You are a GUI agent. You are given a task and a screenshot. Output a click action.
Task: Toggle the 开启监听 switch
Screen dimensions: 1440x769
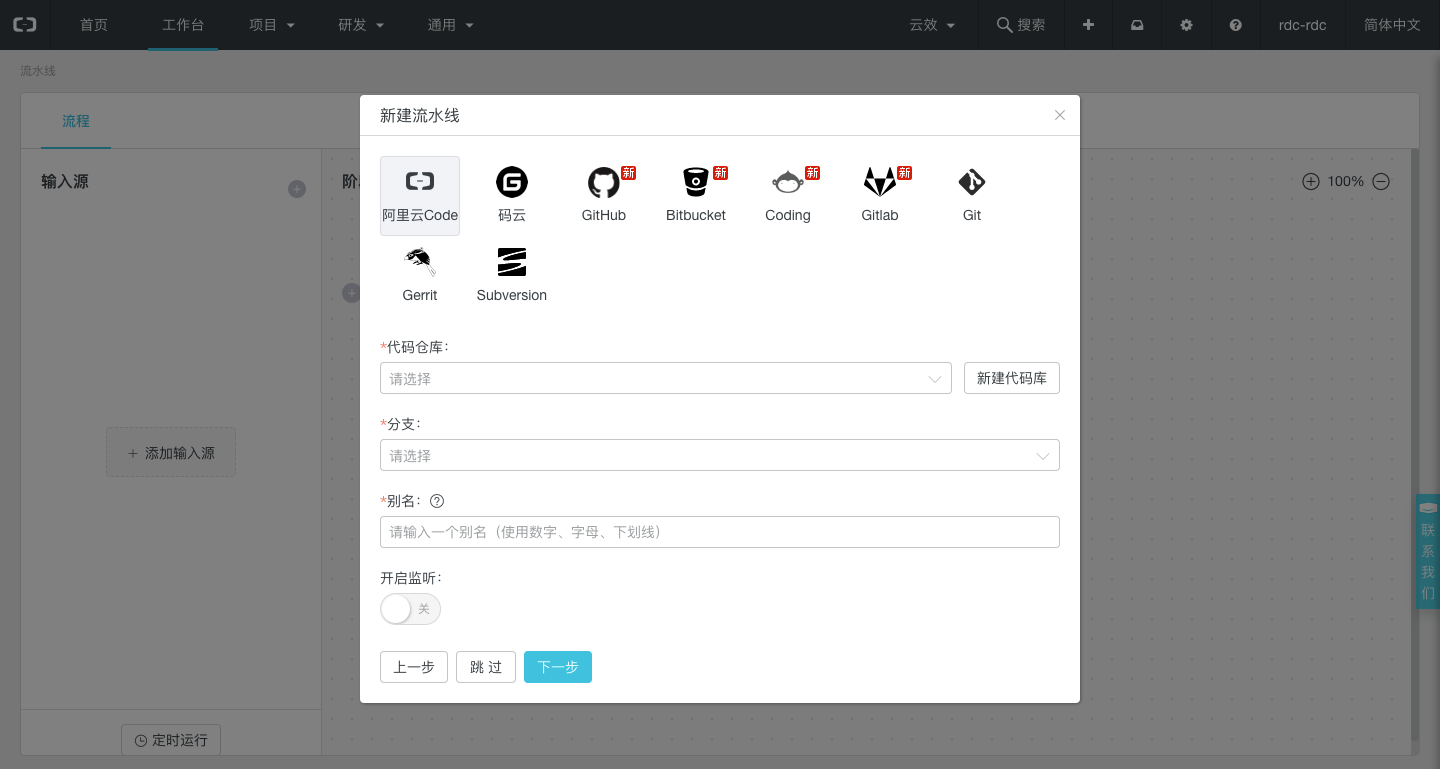click(410, 609)
